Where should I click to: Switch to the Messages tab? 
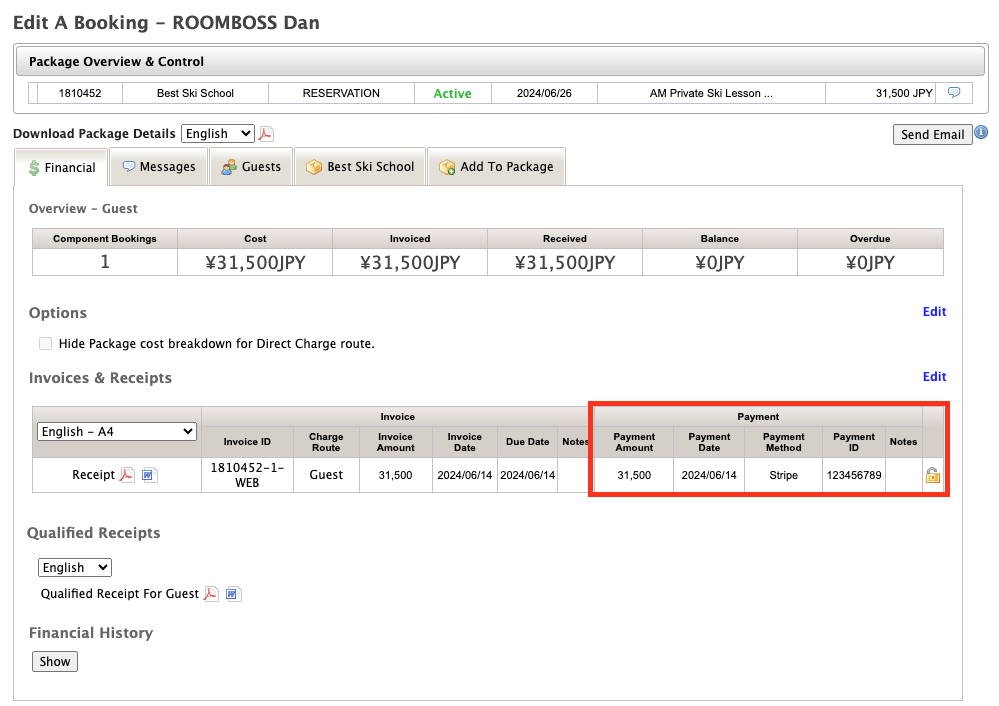click(159, 167)
